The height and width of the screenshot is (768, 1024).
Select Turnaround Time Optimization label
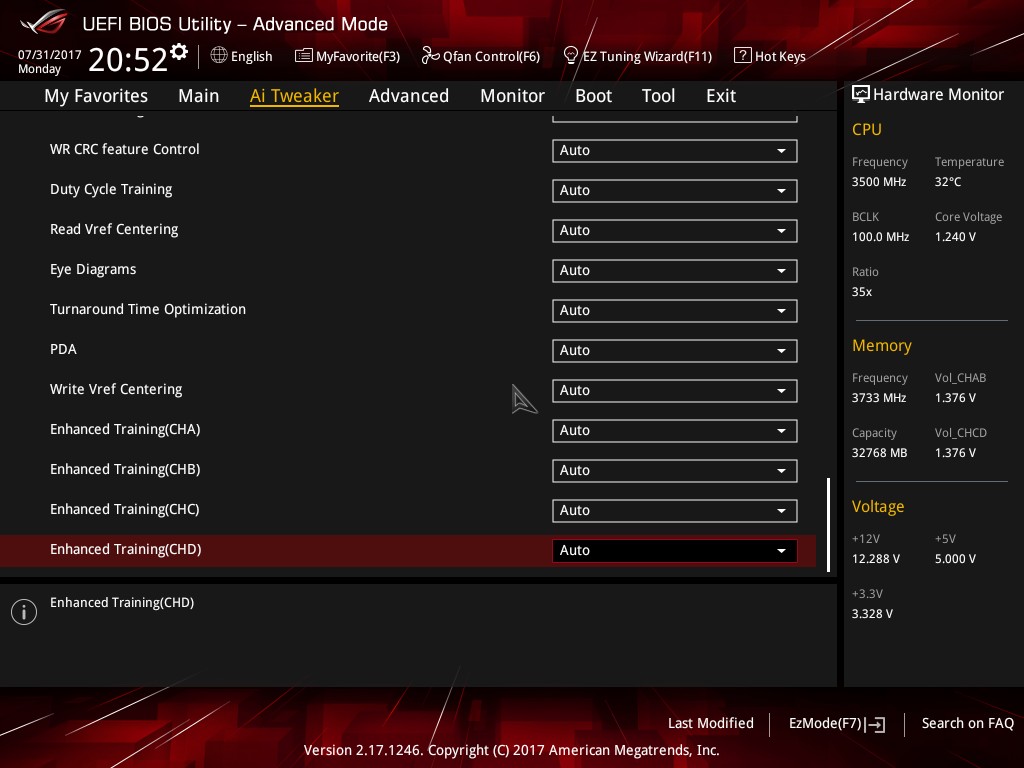(x=148, y=309)
